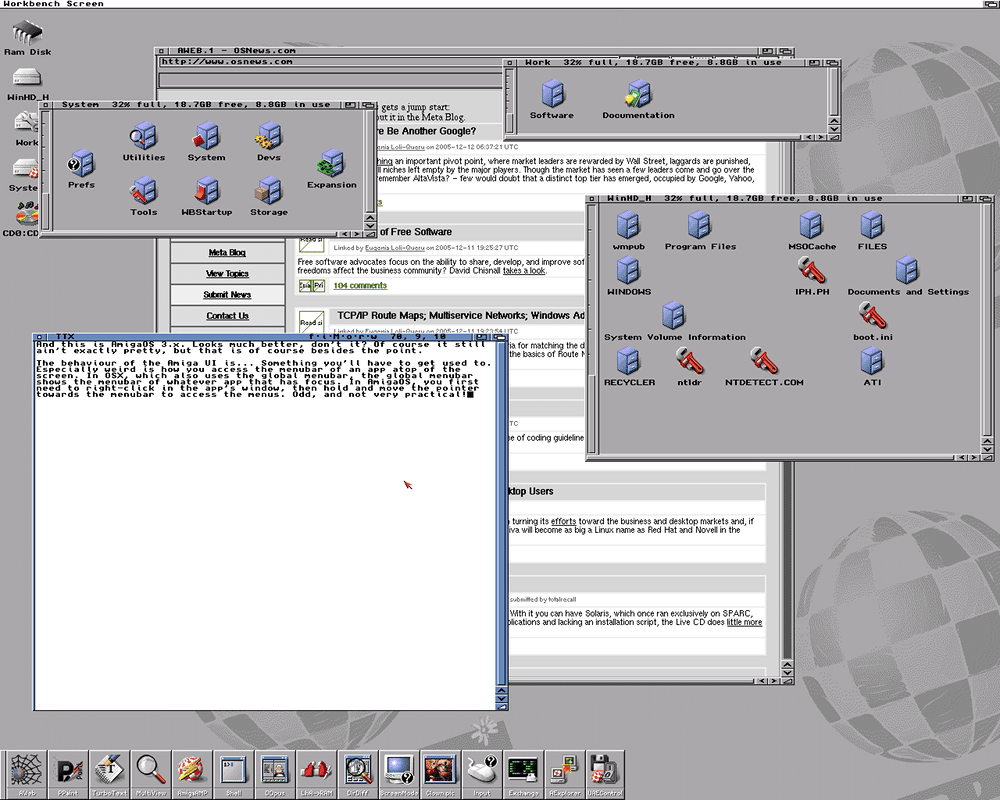Click the TTX window vertical scrollbar
The image size is (1000, 800).
click(501, 514)
